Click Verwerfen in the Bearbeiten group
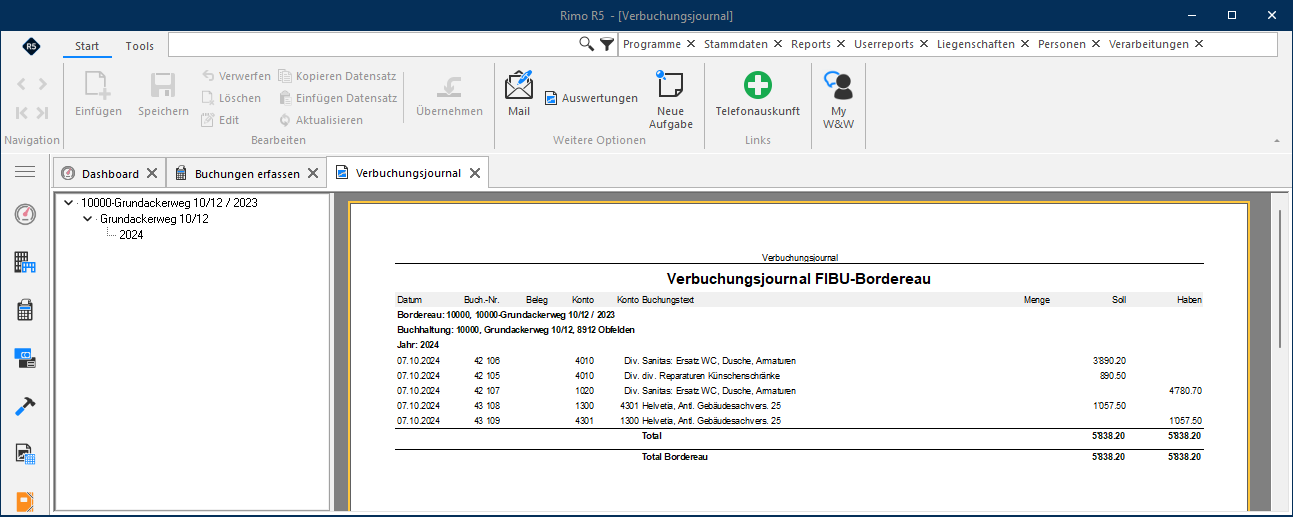This screenshot has width=1293, height=517. 236,76
